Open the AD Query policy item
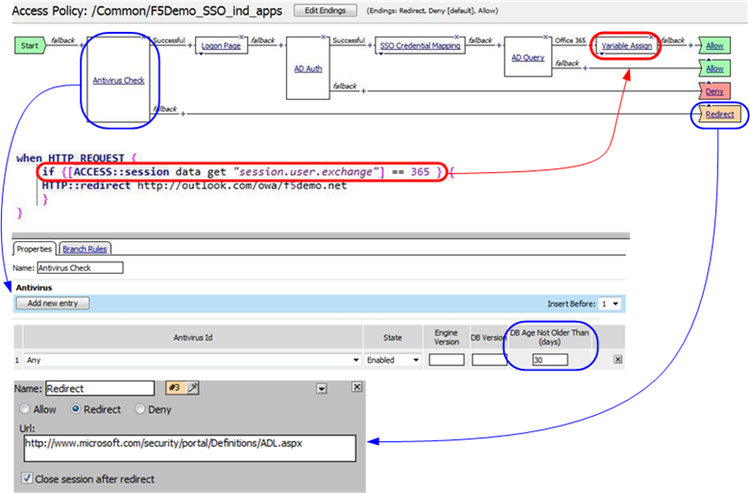This screenshot has height=494, width=750. 528,57
